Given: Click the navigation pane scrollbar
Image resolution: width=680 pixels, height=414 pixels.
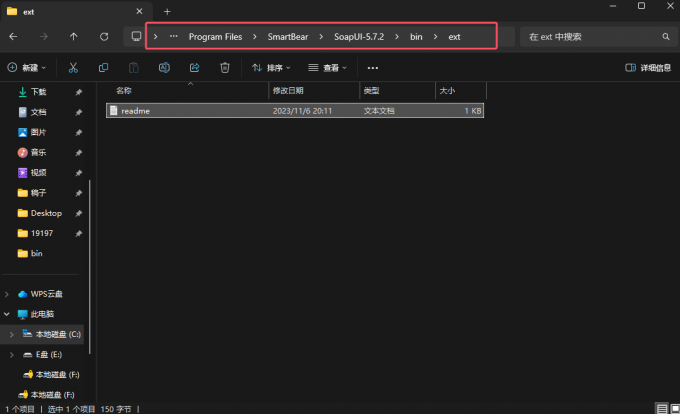Looking at the screenshot, I should tap(90, 267).
